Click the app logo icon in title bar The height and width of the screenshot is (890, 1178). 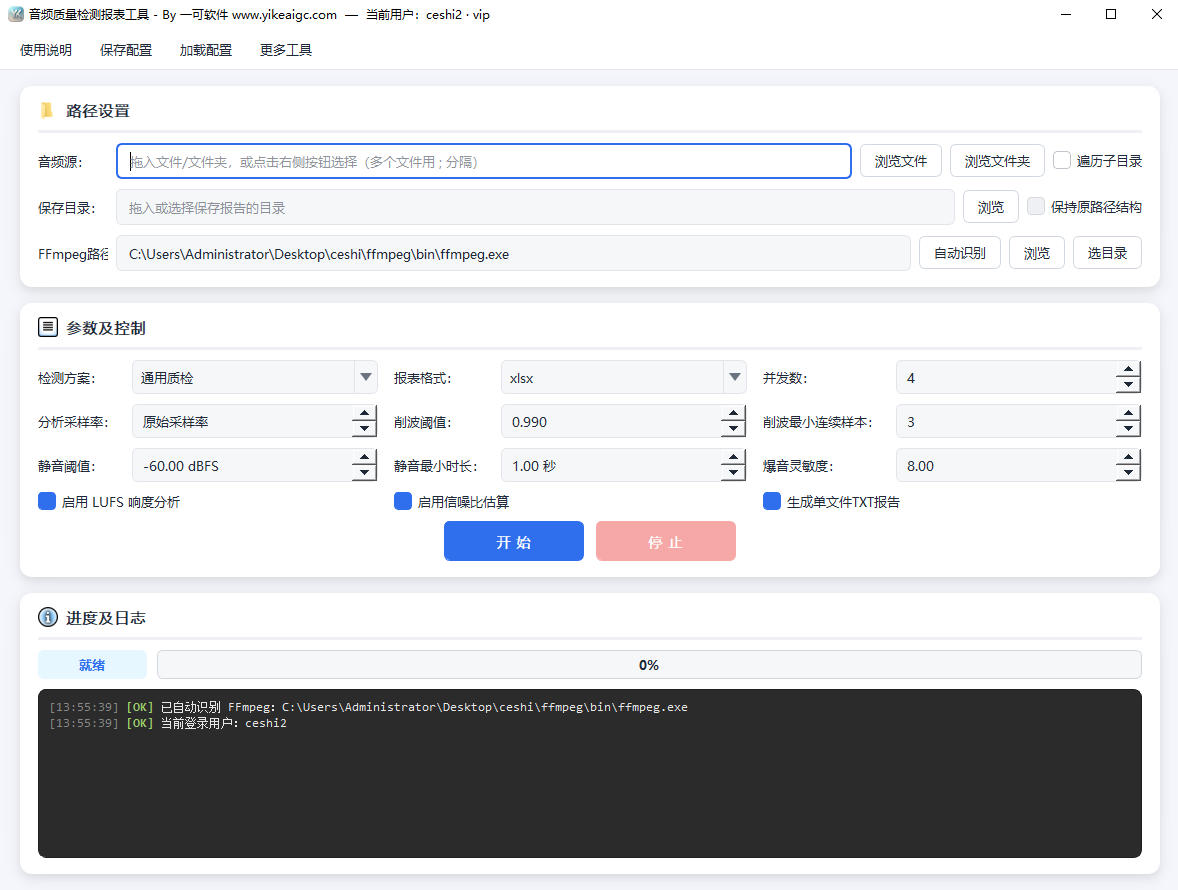(x=15, y=14)
